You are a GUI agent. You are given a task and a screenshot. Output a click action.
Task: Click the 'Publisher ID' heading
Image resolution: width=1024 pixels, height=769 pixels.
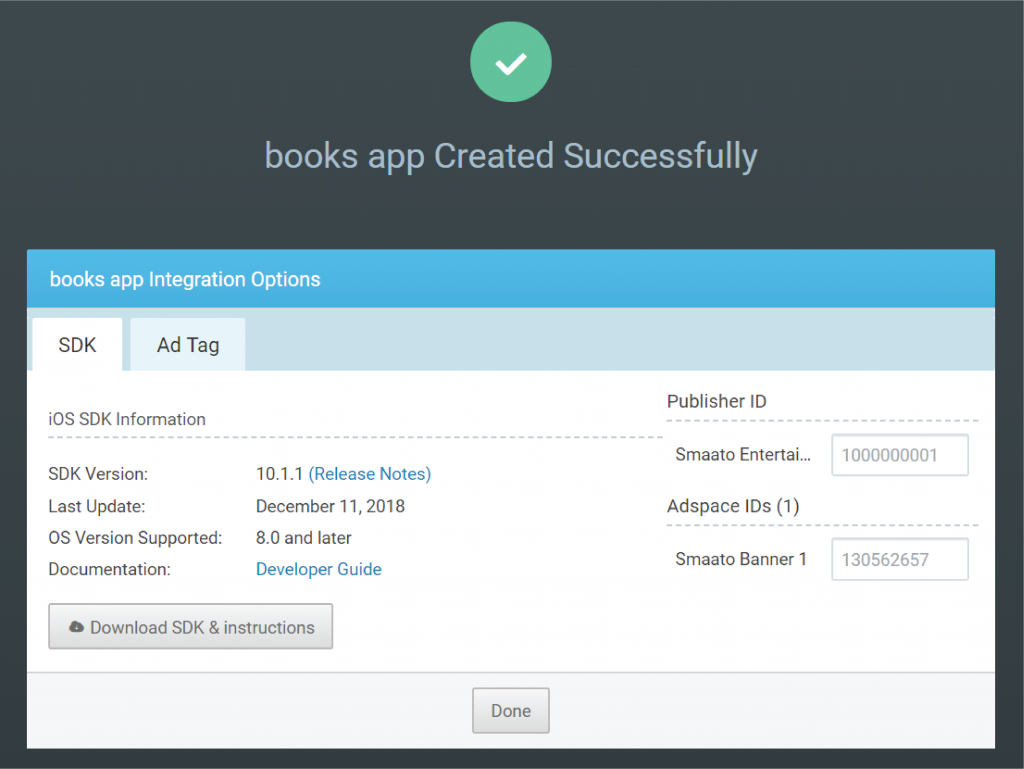click(716, 401)
